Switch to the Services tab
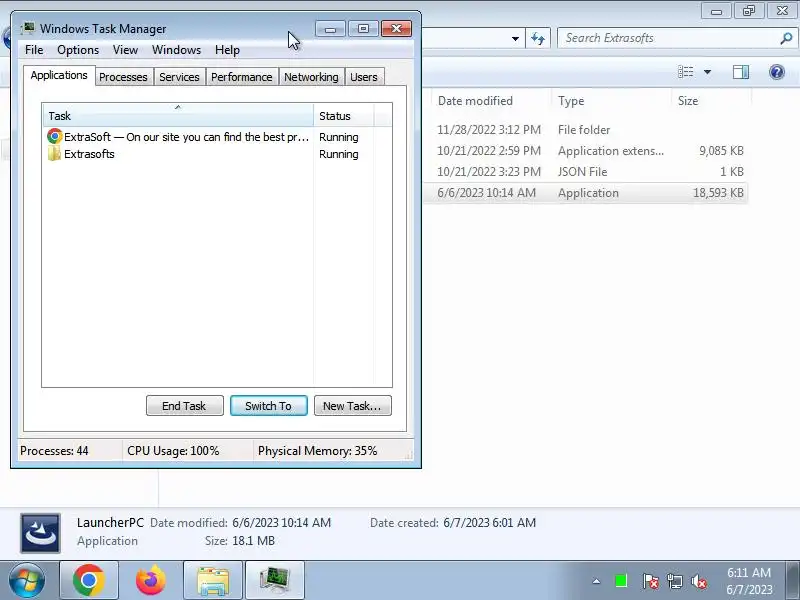Viewport: 800px width, 600px height. click(179, 77)
